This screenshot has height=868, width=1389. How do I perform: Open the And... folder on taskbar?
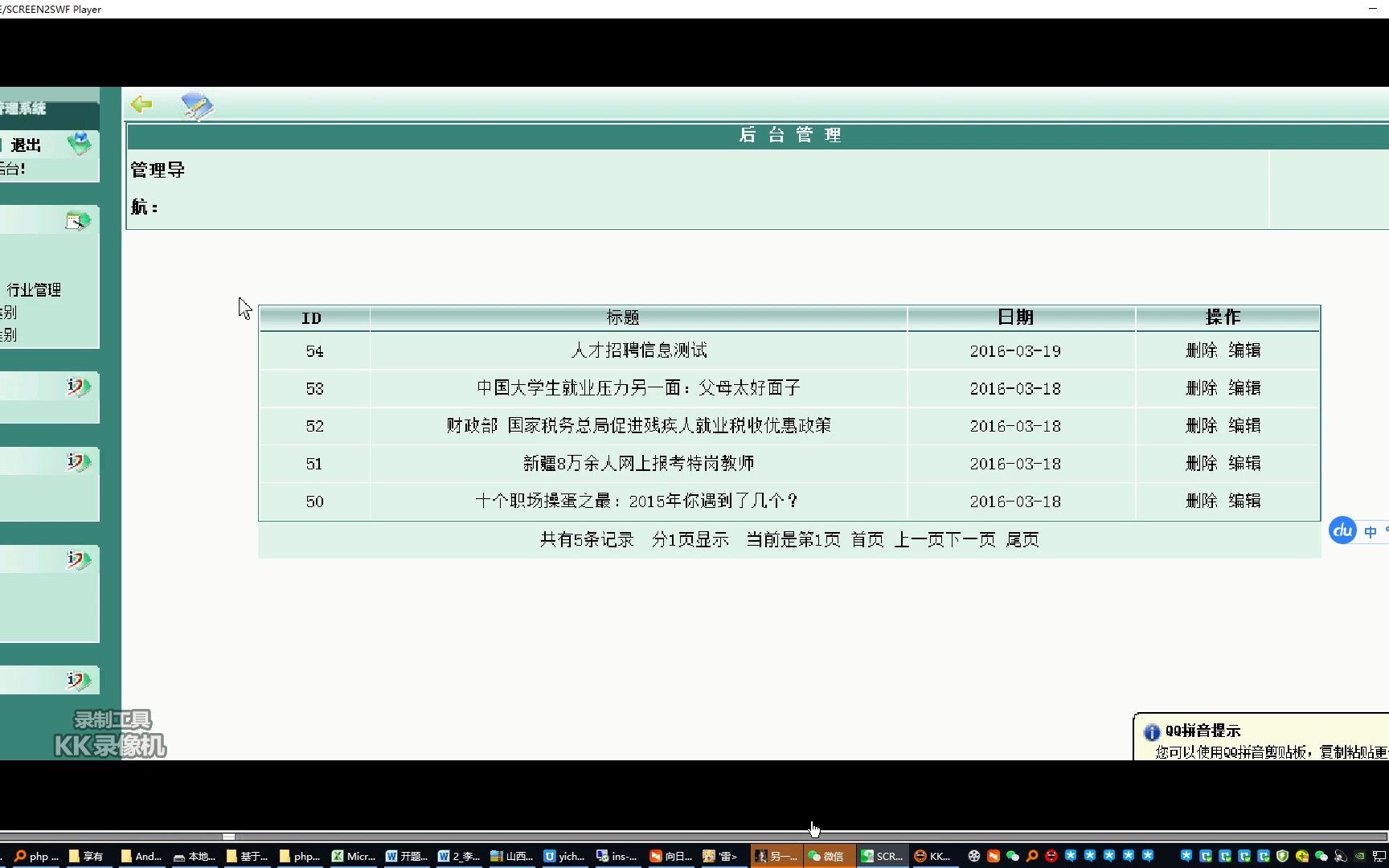pos(141,856)
